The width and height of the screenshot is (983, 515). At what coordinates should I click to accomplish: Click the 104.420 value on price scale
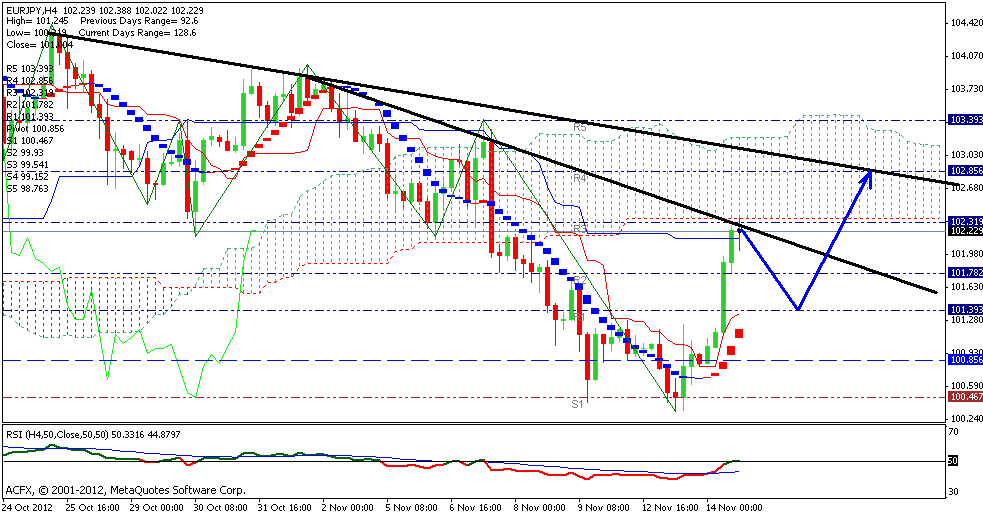[x=963, y=22]
